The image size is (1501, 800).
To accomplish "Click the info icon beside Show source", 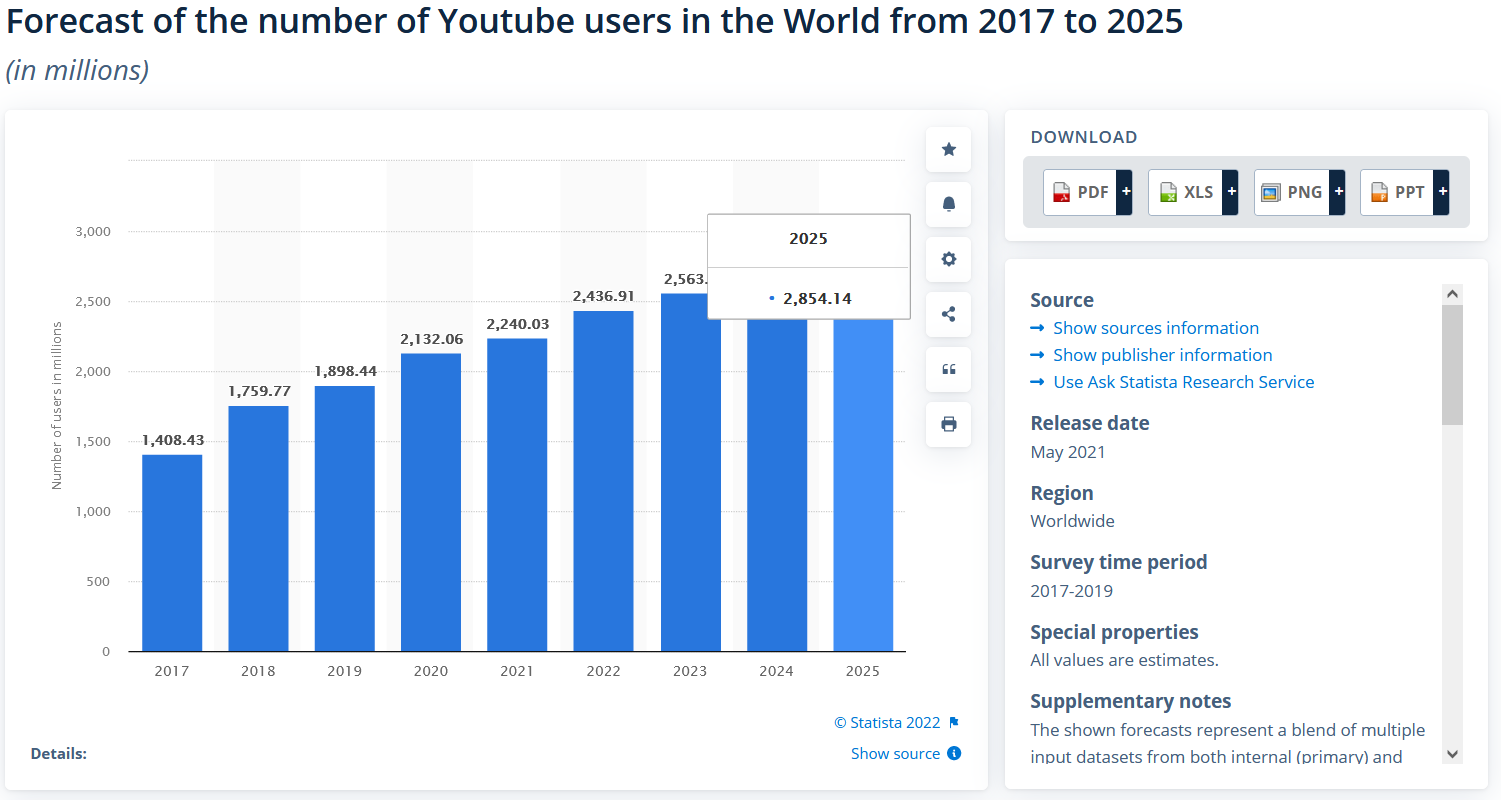I will pyautogui.click(x=954, y=753).
